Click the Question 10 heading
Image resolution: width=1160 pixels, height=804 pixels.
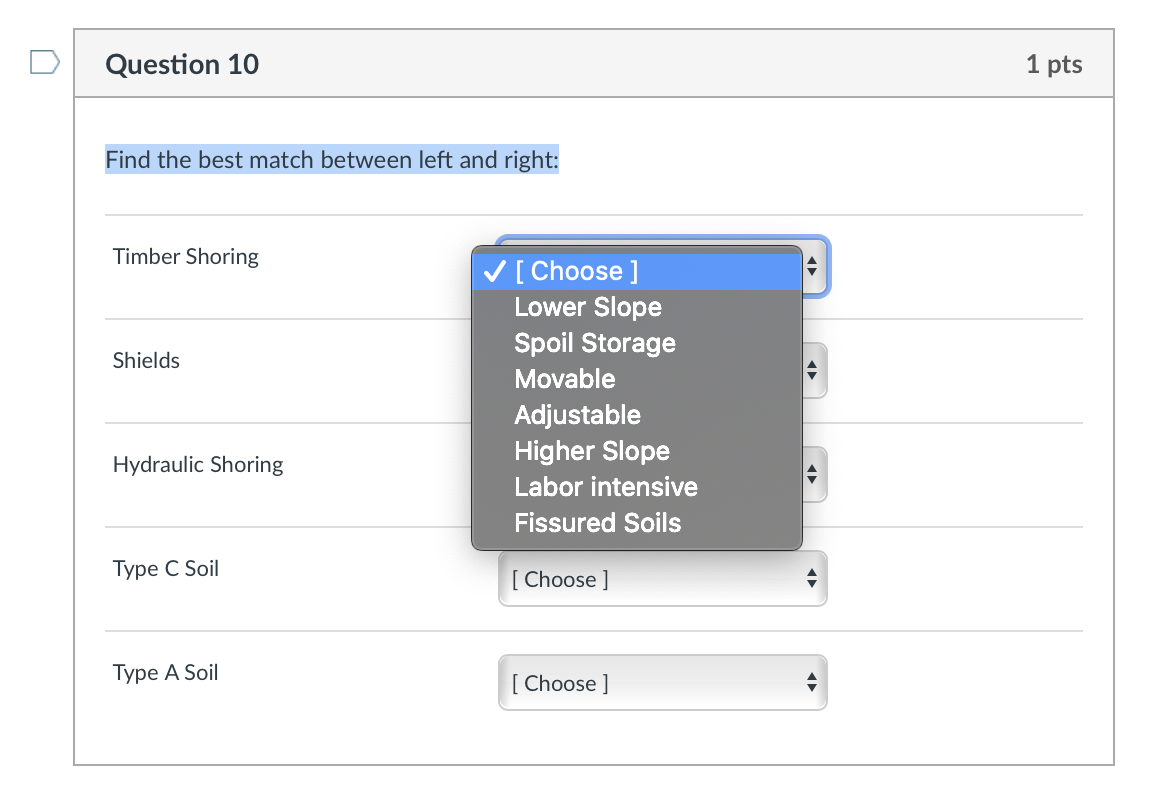coord(182,65)
